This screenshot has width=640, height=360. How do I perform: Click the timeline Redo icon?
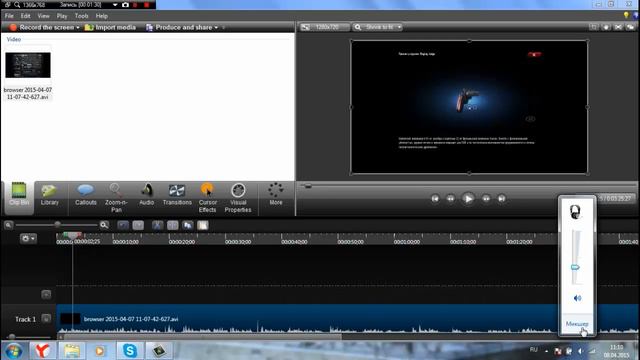pos(138,225)
